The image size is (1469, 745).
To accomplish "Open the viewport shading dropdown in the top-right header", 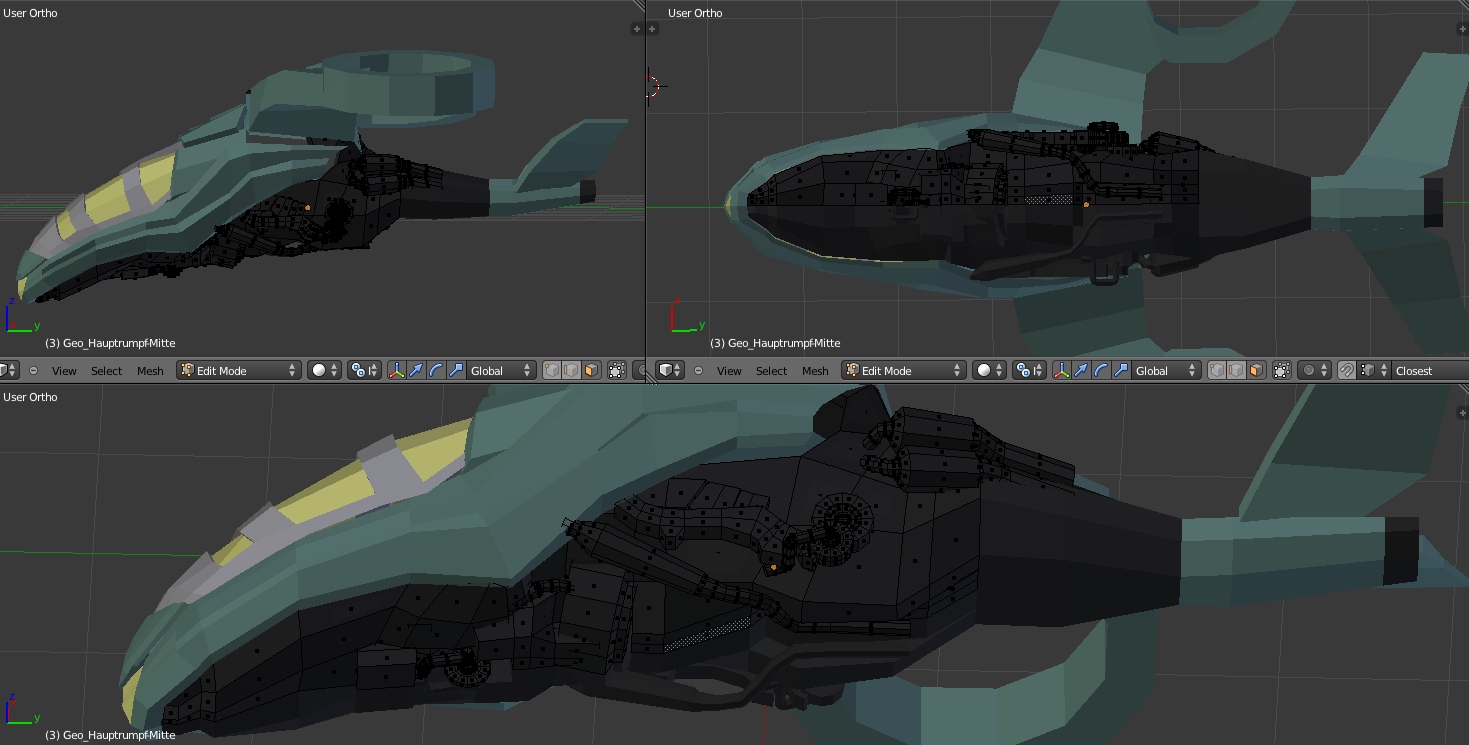I will point(989,371).
